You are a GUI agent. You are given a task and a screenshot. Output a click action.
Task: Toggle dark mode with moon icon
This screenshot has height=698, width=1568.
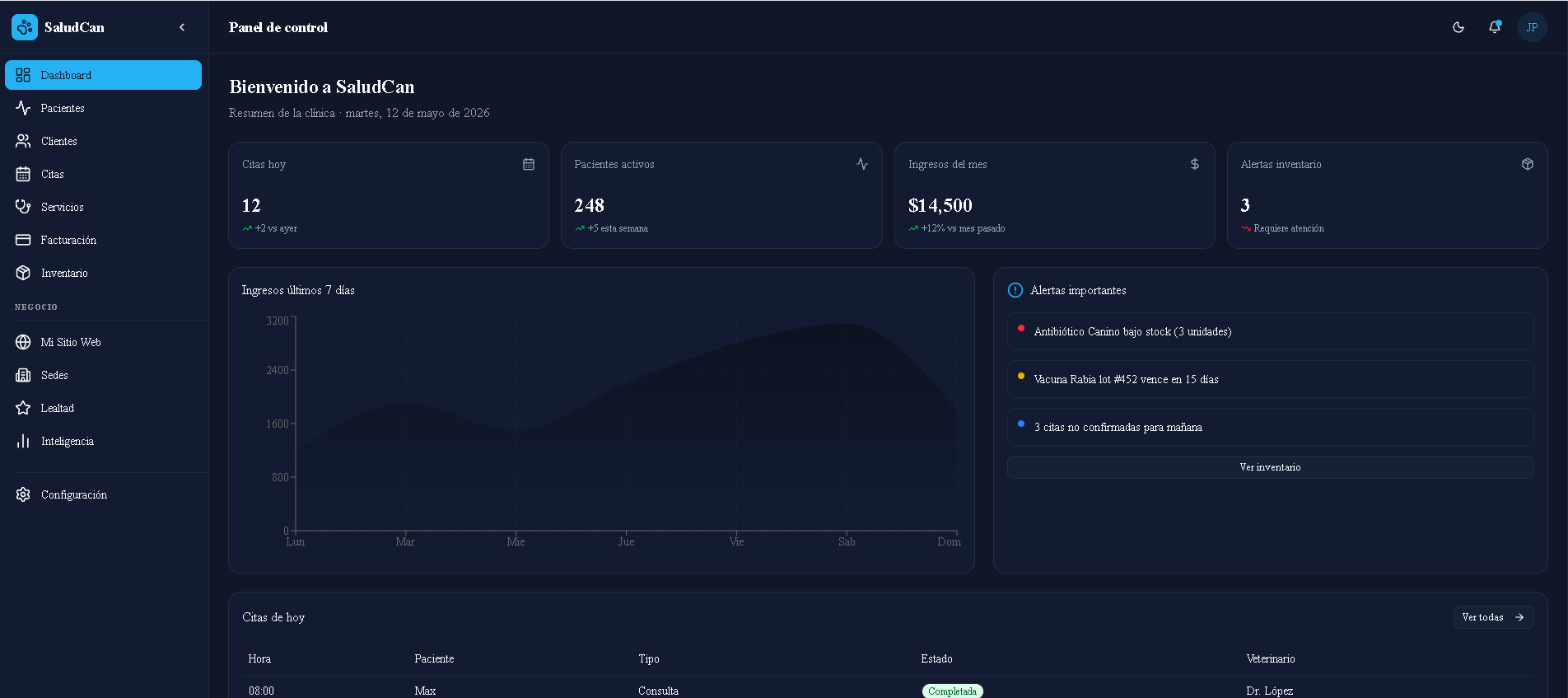pos(1458,27)
